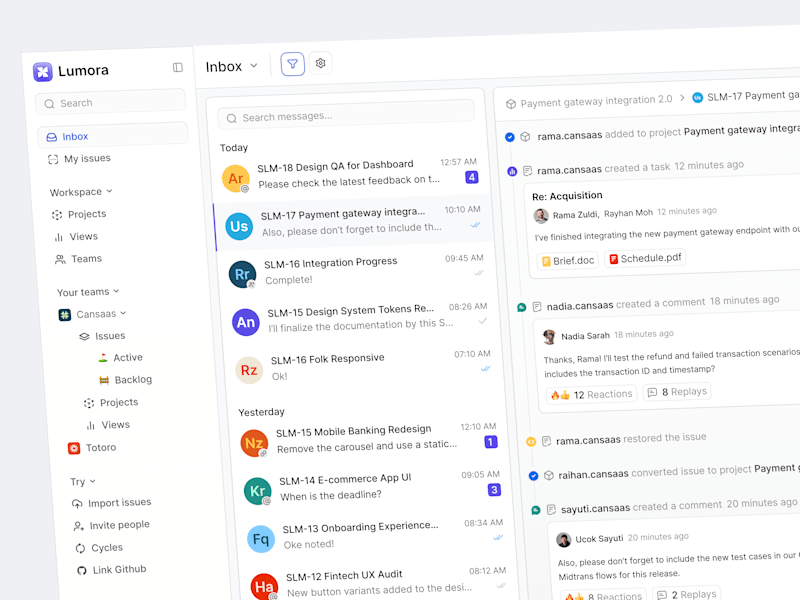
Task: Click the Teams people icon
Action: point(60,260)
